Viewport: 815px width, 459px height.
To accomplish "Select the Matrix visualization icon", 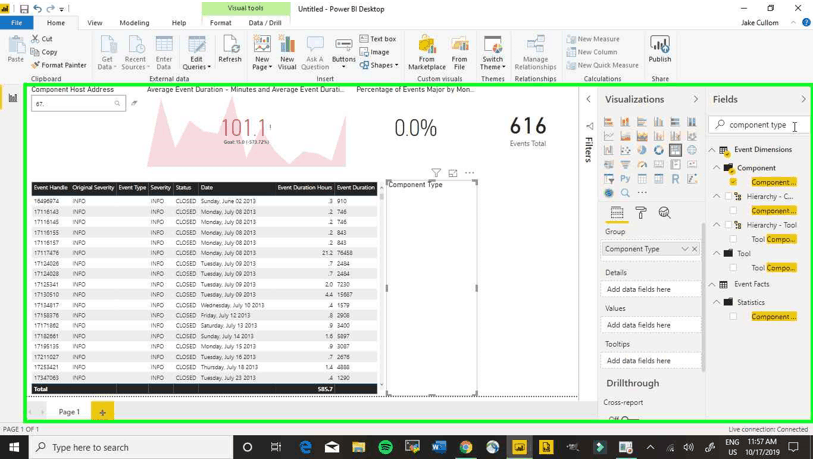I will pyautogui.click(x=659, y=179).
